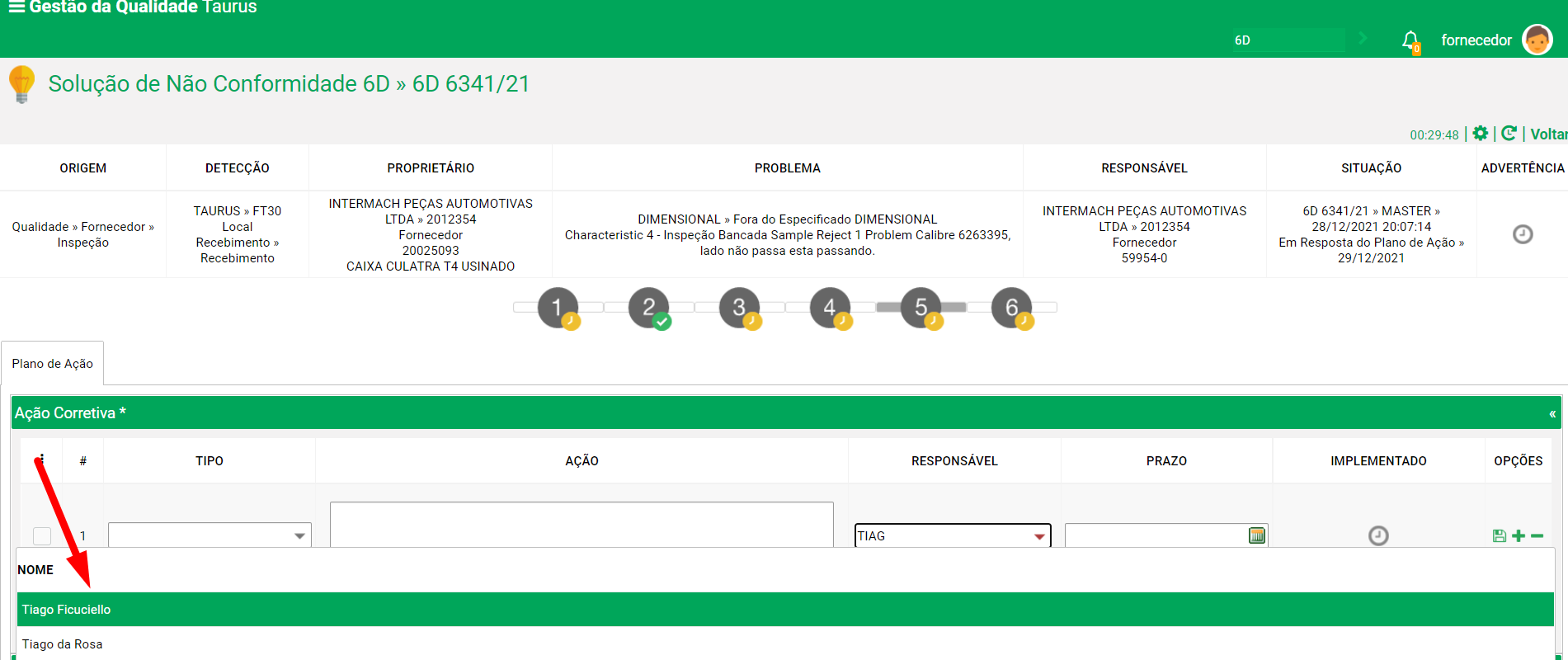The image size is (1568, 660).
Task: Go to step 6 of the 6D process
Action: [x=1012, y=308]
